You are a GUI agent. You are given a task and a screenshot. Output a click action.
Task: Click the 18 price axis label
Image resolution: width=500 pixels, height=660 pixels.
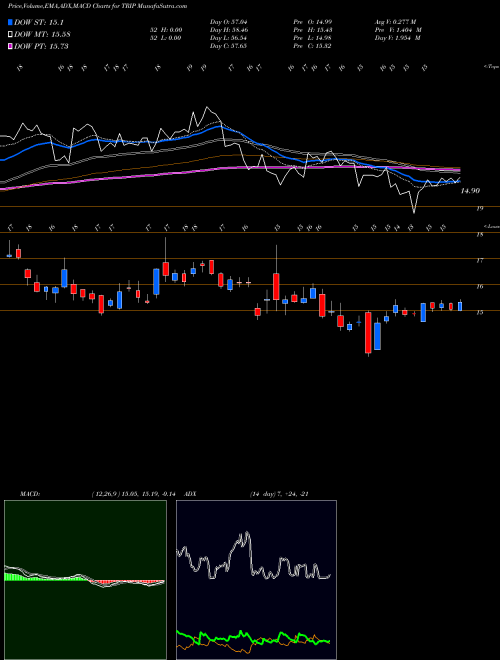[479, 235]
